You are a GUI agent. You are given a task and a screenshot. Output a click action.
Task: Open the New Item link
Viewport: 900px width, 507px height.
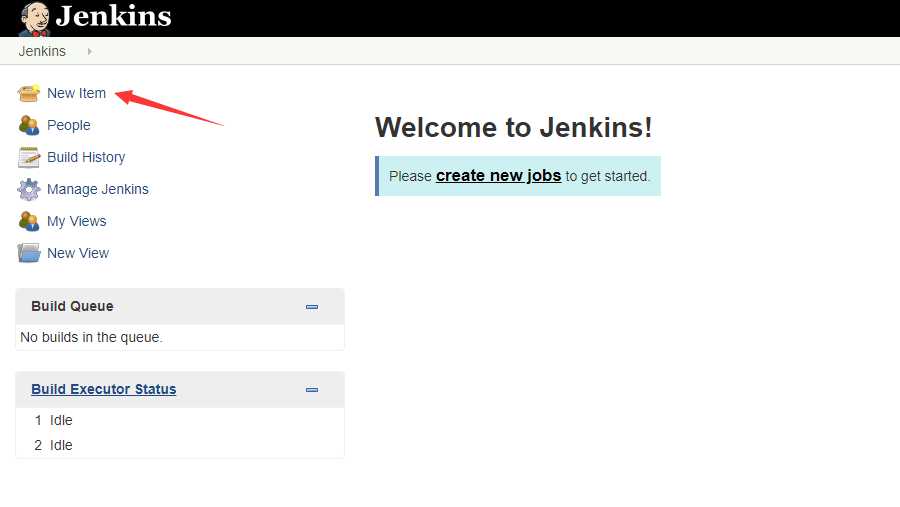click(76, 93)
